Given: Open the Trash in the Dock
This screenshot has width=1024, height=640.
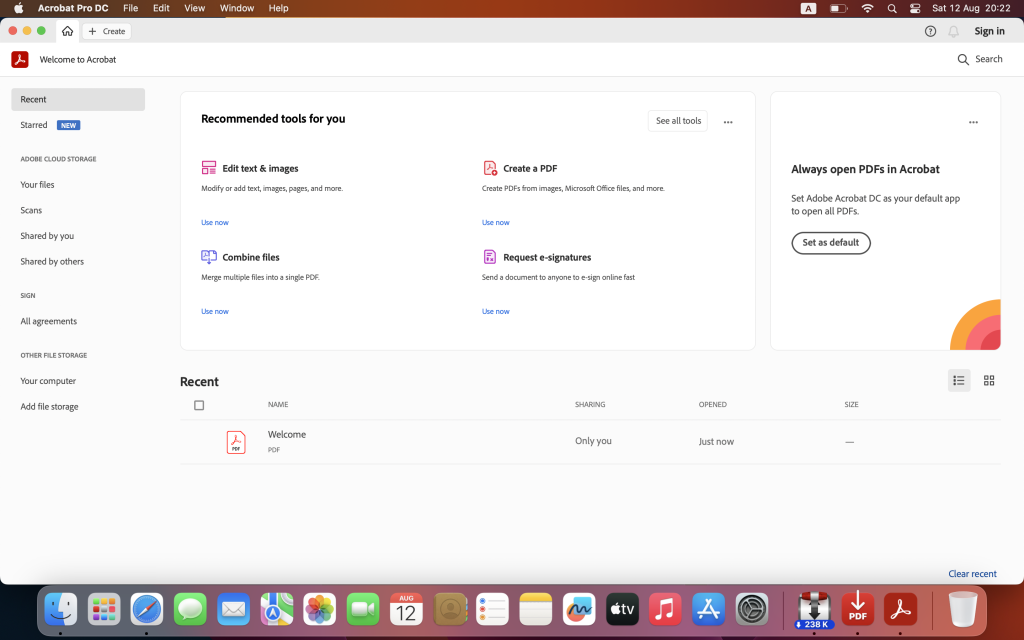Looking at the screenshot, I should (x=963, y=609).
